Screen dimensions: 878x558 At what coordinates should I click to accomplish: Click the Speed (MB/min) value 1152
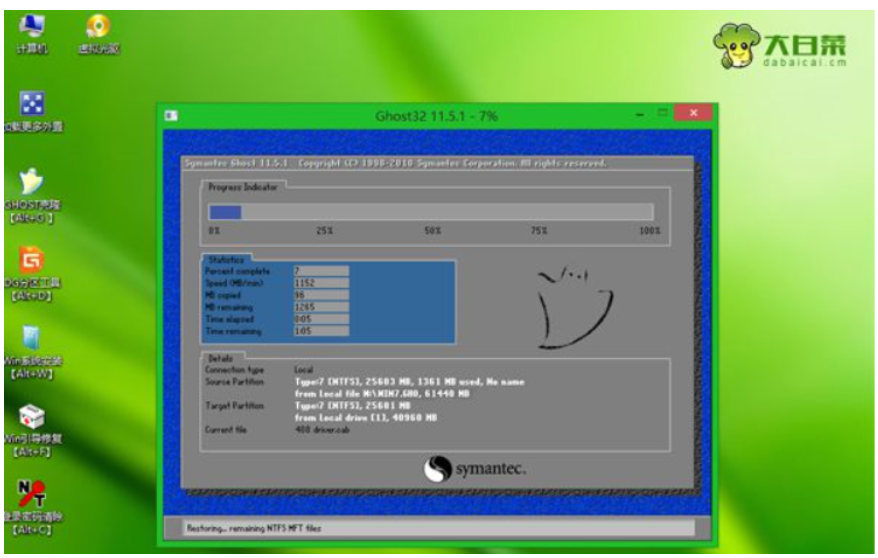tap(321, 283)
